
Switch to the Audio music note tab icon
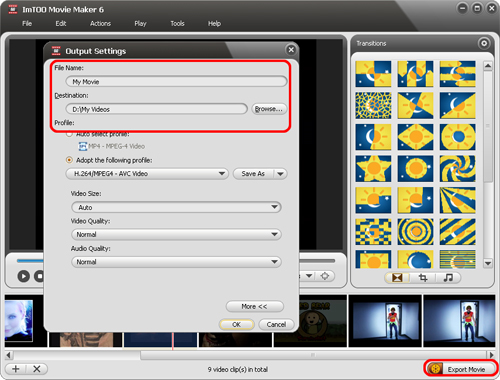(448, 277)
